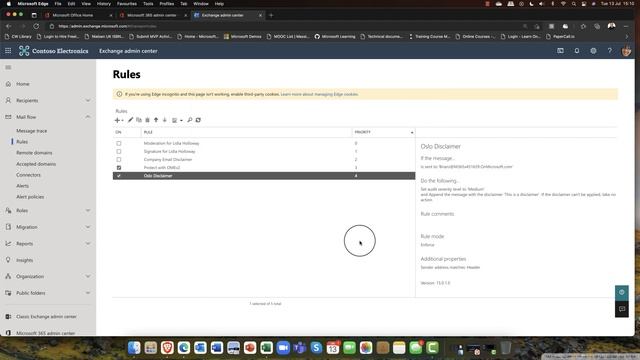640x360 pixels.
Task: Collapse the Mail flow nav section
Action: [88, 117]
